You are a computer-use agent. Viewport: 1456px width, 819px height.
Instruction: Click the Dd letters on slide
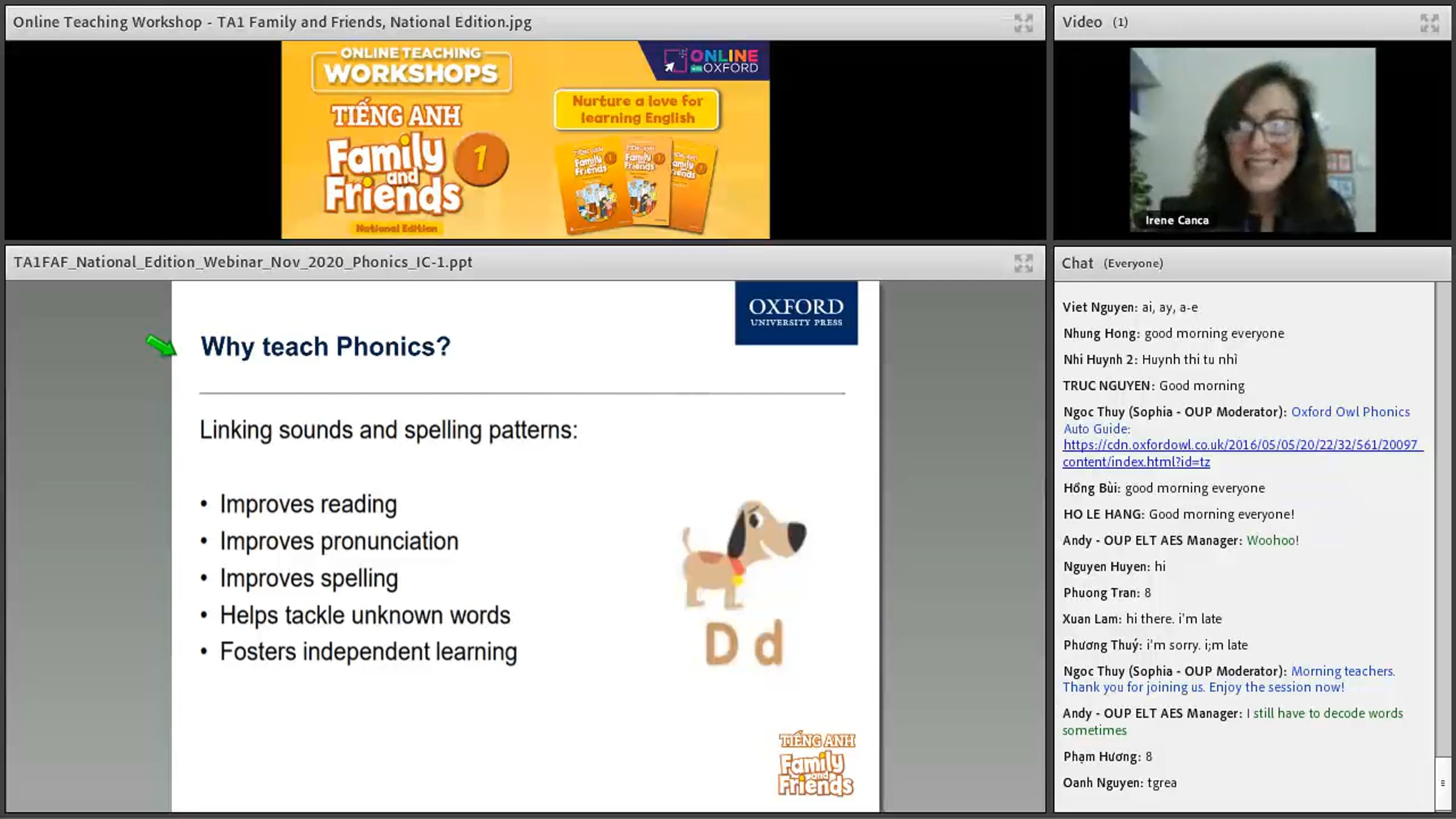pos(744,642)
